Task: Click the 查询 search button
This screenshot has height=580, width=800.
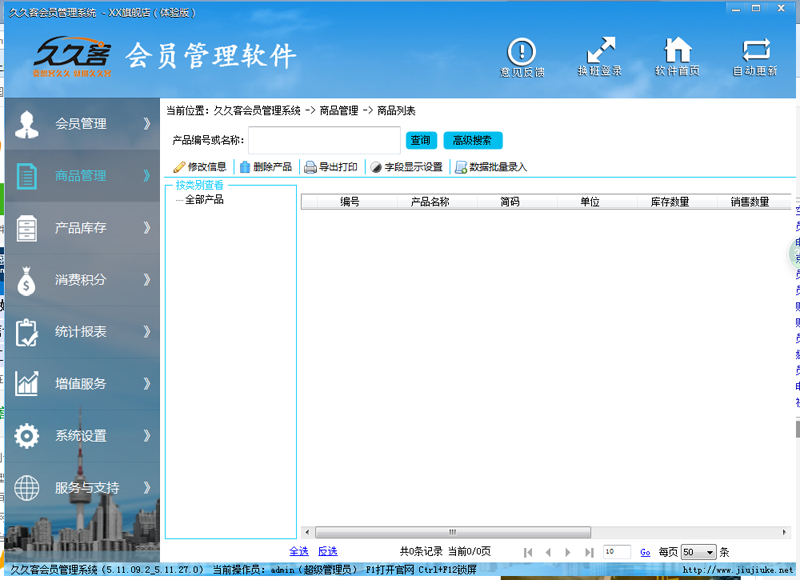Action: coord(421,140)
